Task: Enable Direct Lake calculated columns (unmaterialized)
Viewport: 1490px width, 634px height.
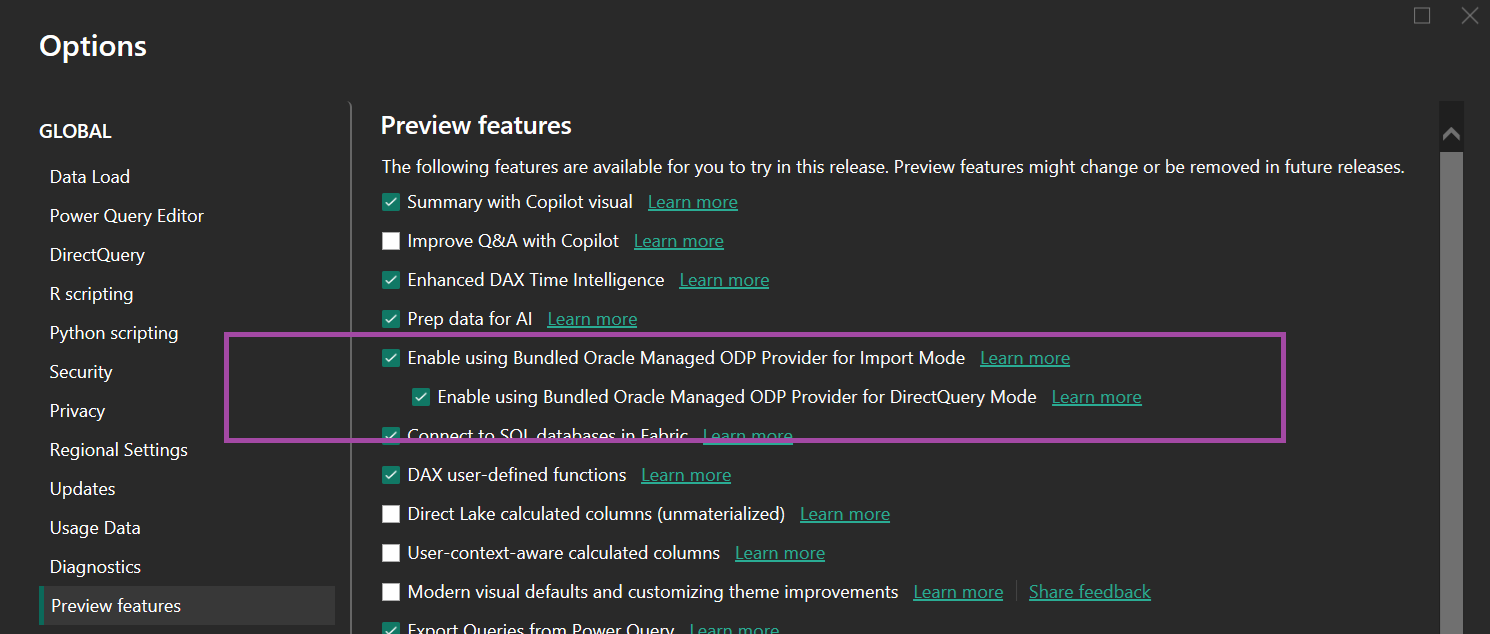Action: coord(391,514)
